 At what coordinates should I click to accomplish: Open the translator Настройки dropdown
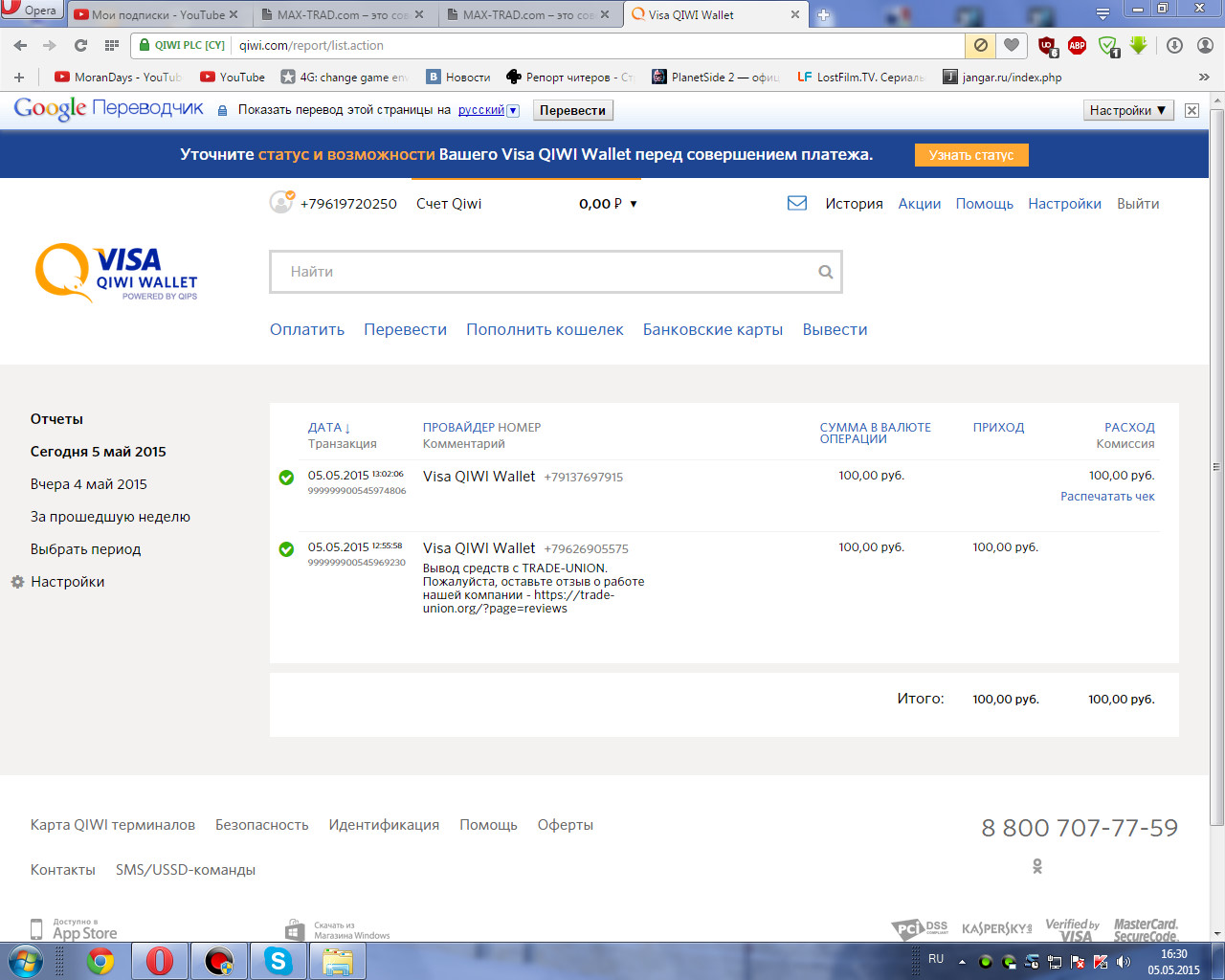click(x=1128, y=110)
